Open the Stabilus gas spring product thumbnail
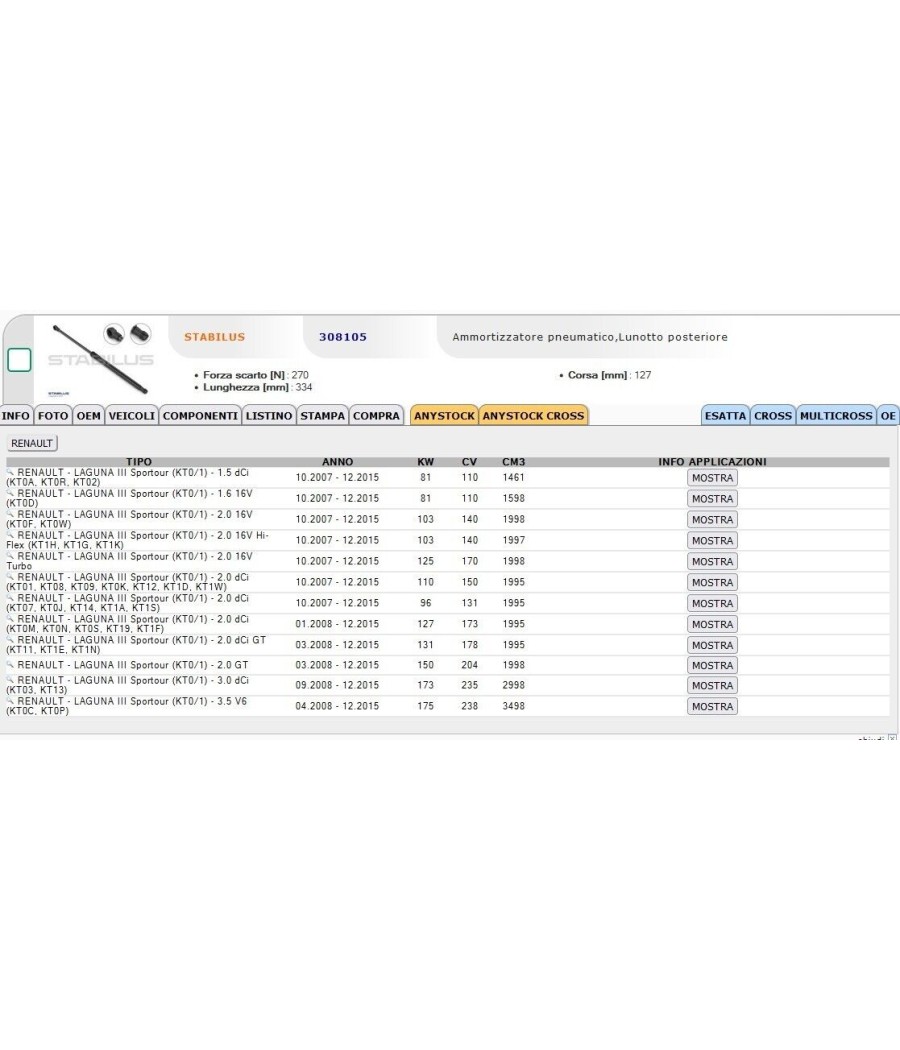The height and width of the screenshot is (1050, 900). (x=100, y=359)
